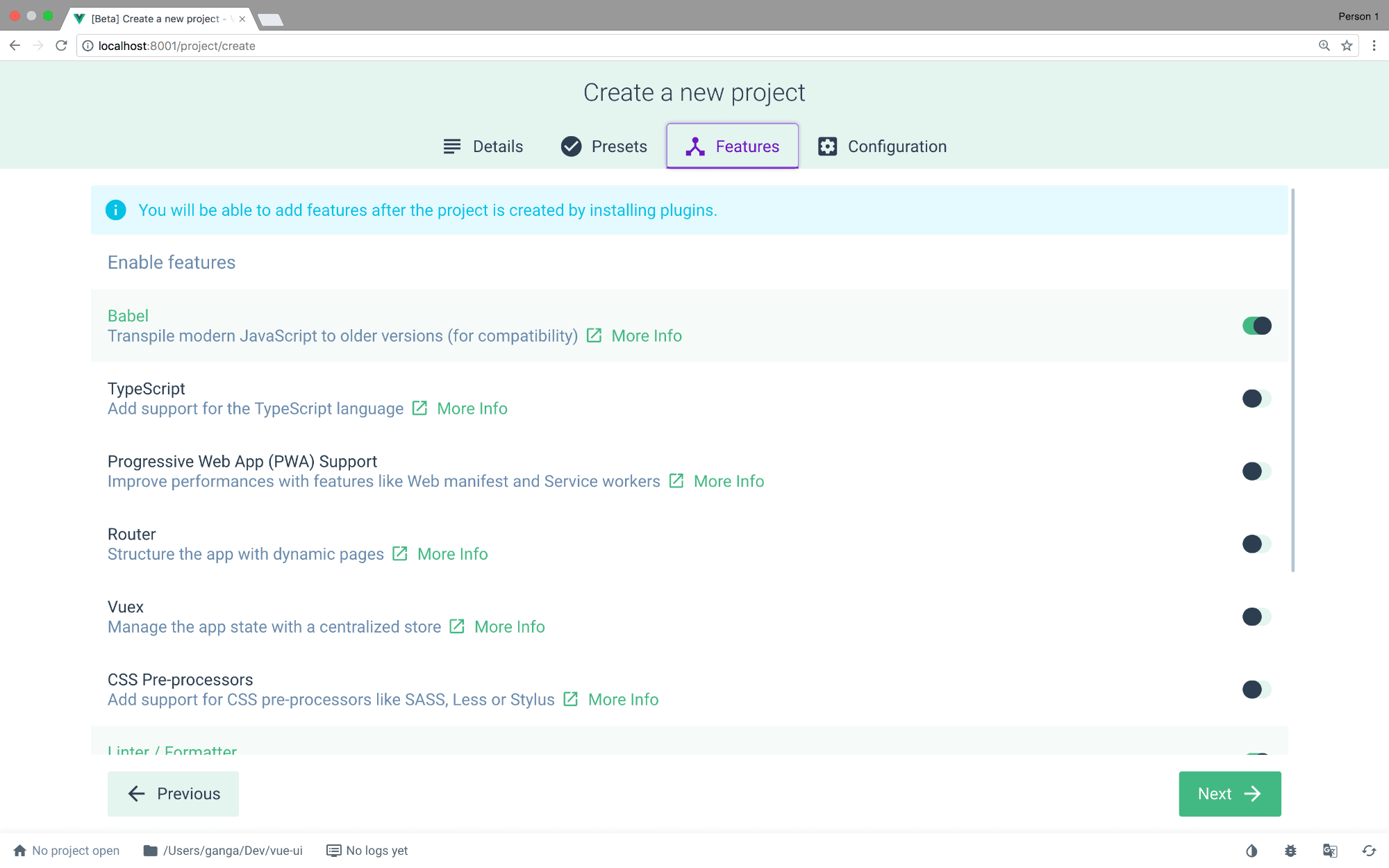
Task: Click the info icon in the blue banner
Action: [115, 210]
